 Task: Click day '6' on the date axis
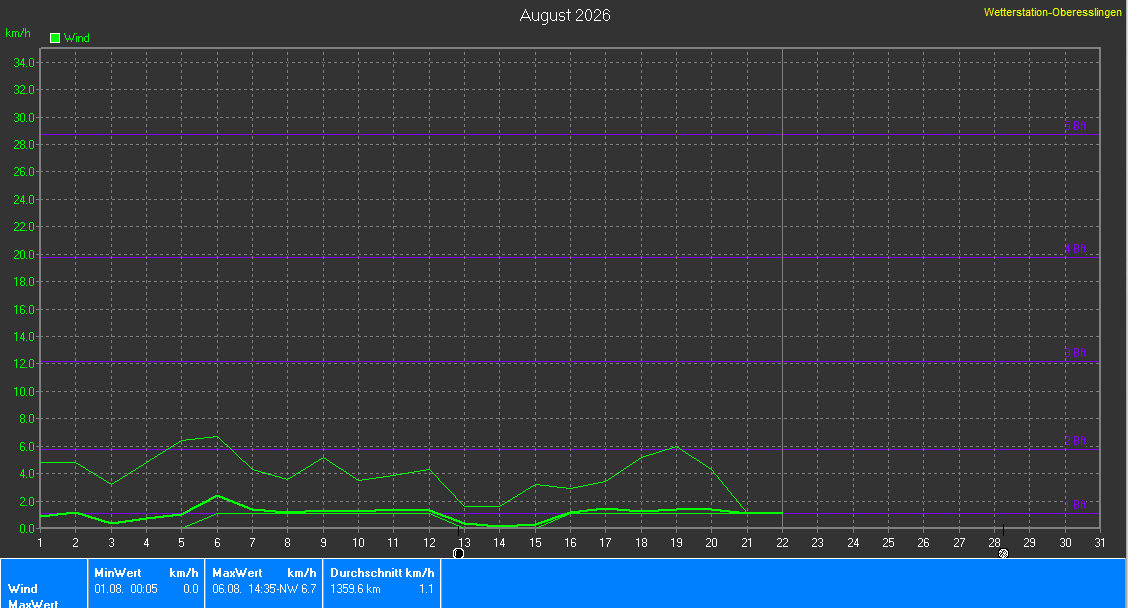pyautogui.click(x=217, y=543)
